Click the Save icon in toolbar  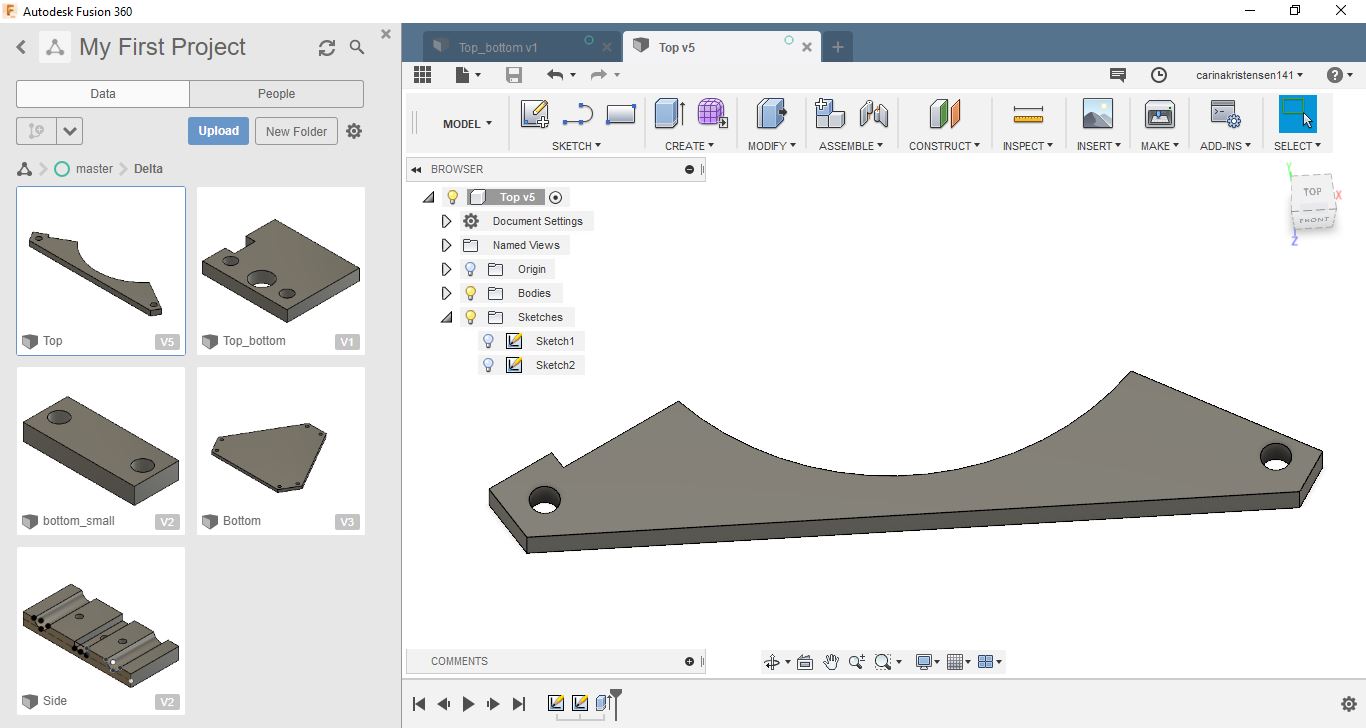click(x=514, y=75)
